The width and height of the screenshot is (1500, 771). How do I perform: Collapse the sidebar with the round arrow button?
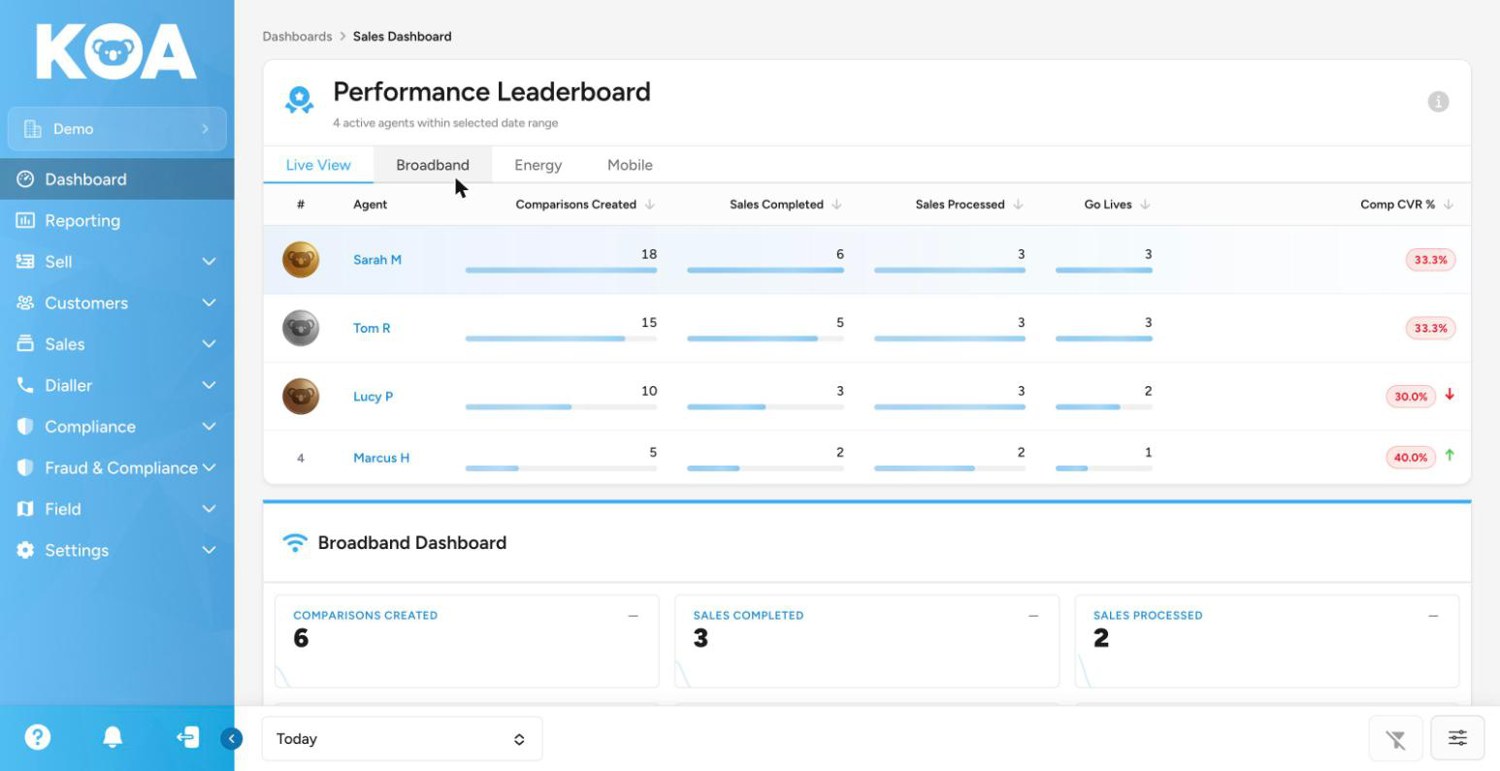click(x=232, y=739)
